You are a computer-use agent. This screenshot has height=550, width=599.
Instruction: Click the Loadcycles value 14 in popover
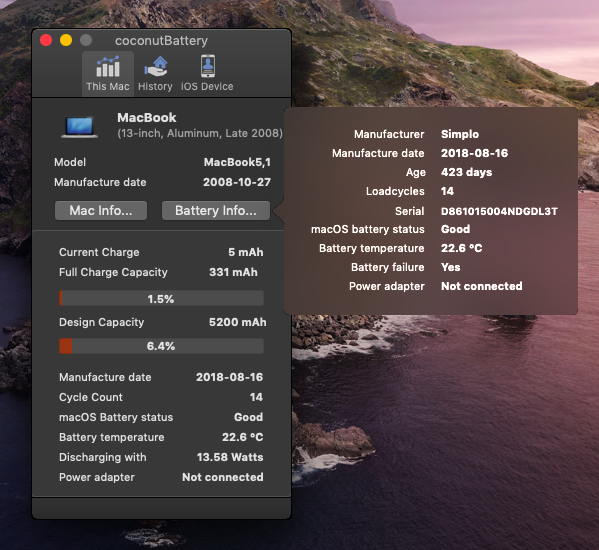click(x=447, y=191)
